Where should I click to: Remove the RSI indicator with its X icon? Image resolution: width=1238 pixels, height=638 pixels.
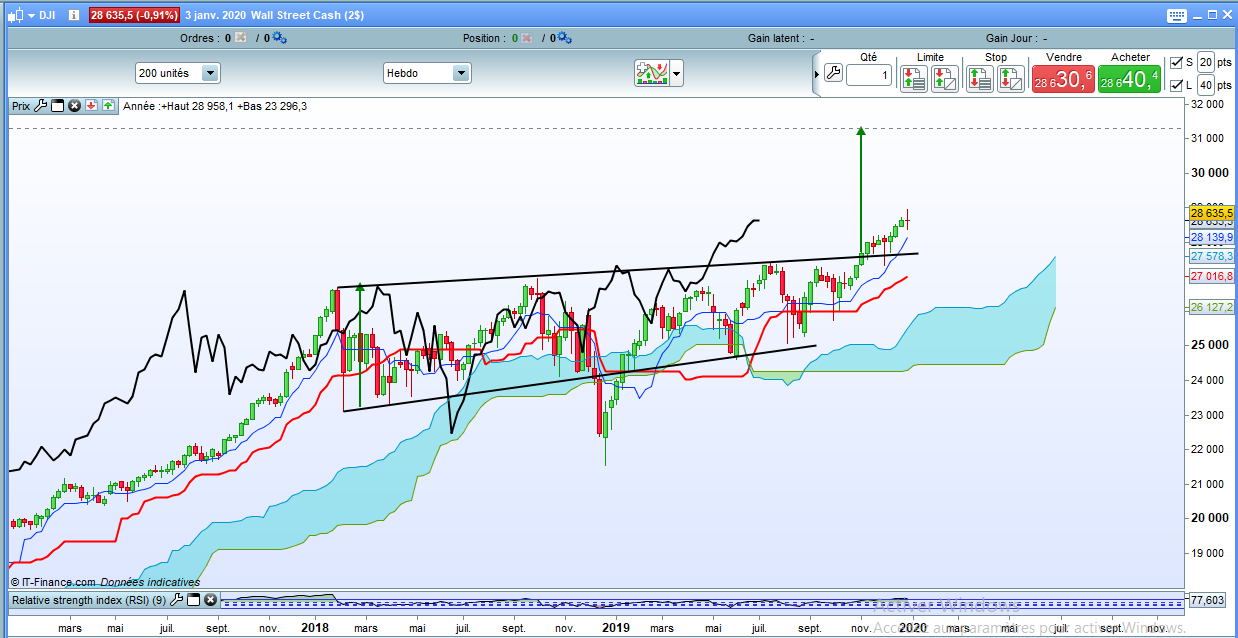click(211, 599)
